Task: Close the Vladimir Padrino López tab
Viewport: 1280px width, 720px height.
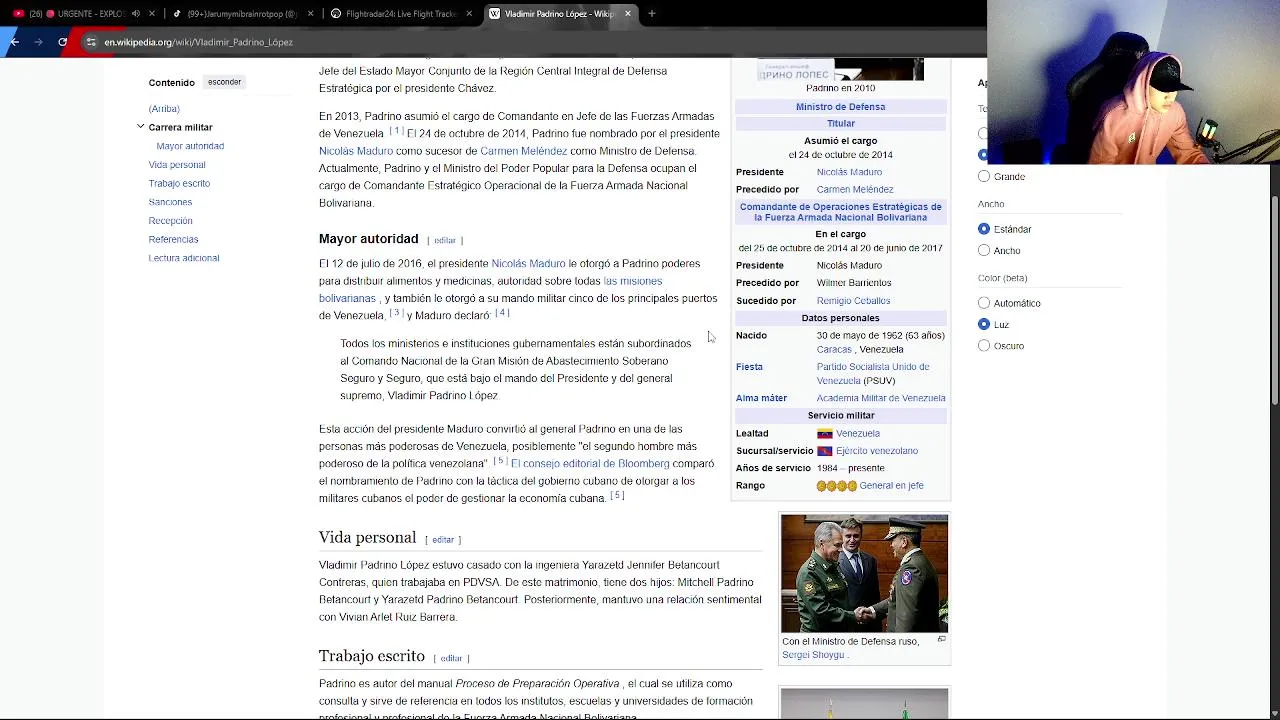Action: click(628, 14)
